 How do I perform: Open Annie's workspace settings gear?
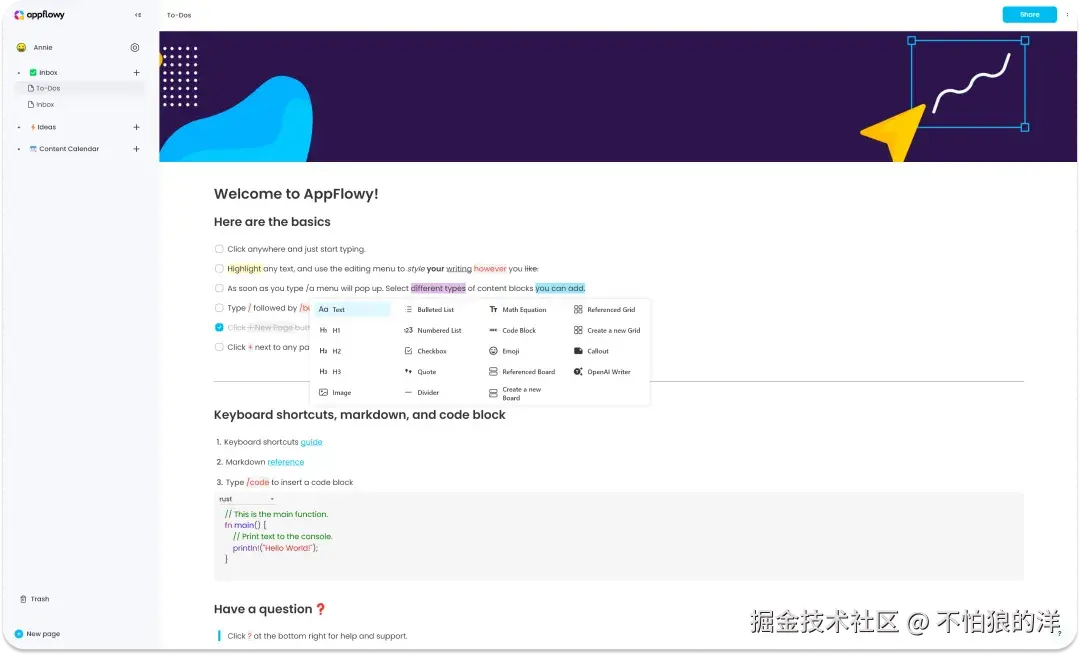[x=135, y=47]
